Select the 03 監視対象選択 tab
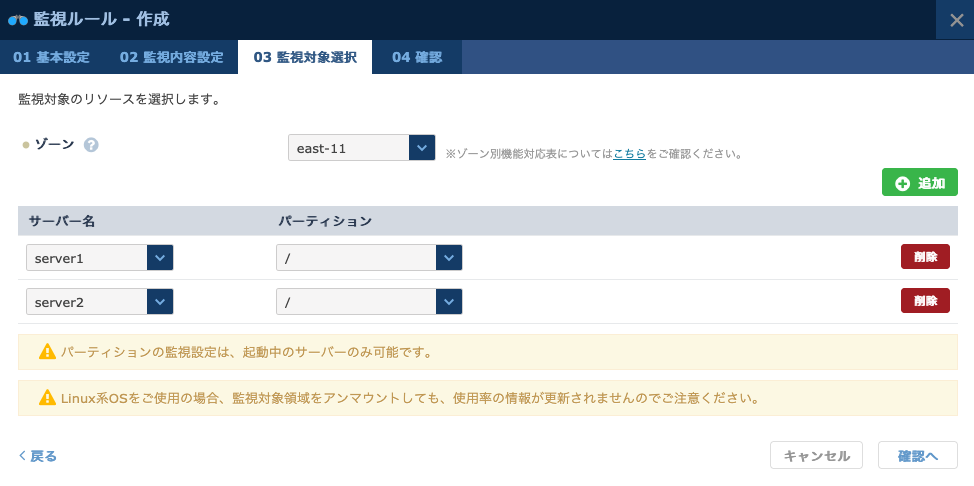Screen dimensions: 974x486 305,57
